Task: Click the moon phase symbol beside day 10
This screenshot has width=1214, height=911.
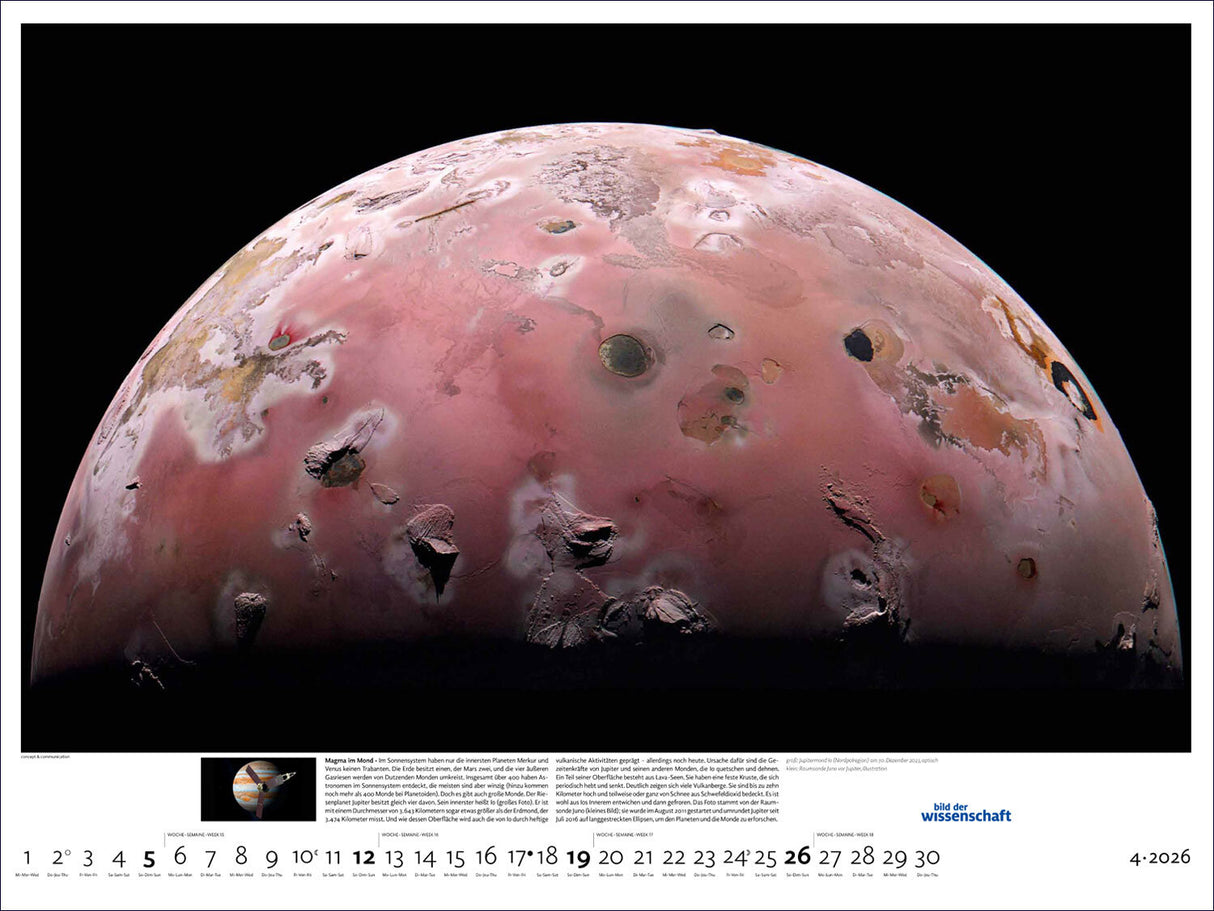Action: coord(315,852)
